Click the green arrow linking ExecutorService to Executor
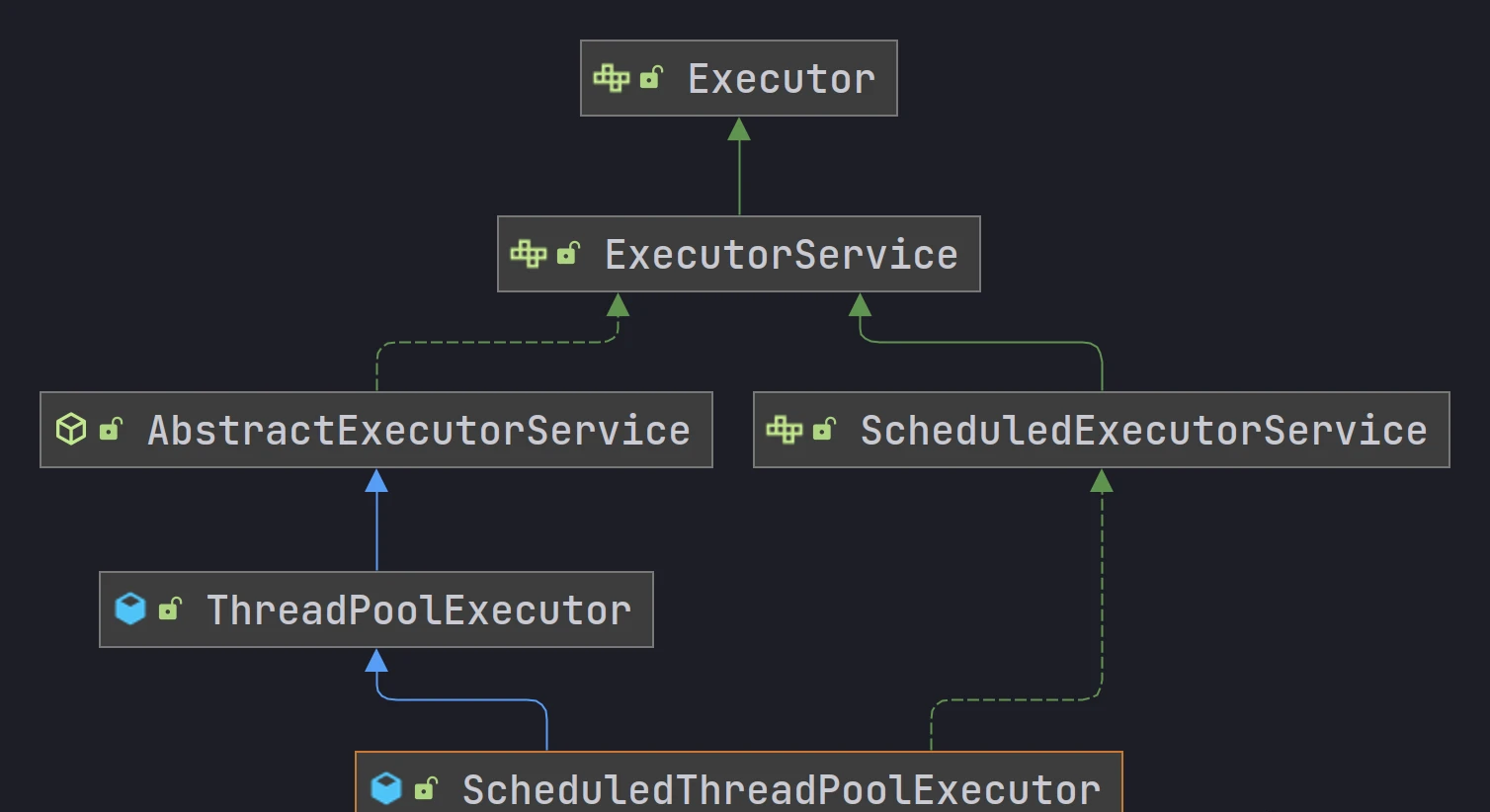The width and height of the screenshot is (1490, 812). tap(739, 168)
